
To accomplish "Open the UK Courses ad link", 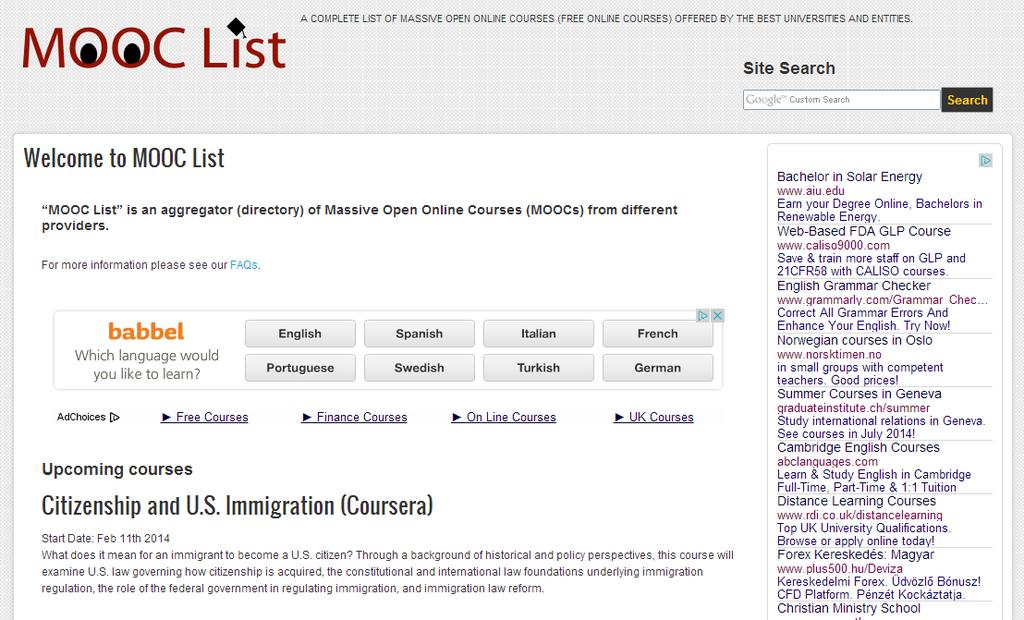I will pyautogui.click(x=654, y=417).
